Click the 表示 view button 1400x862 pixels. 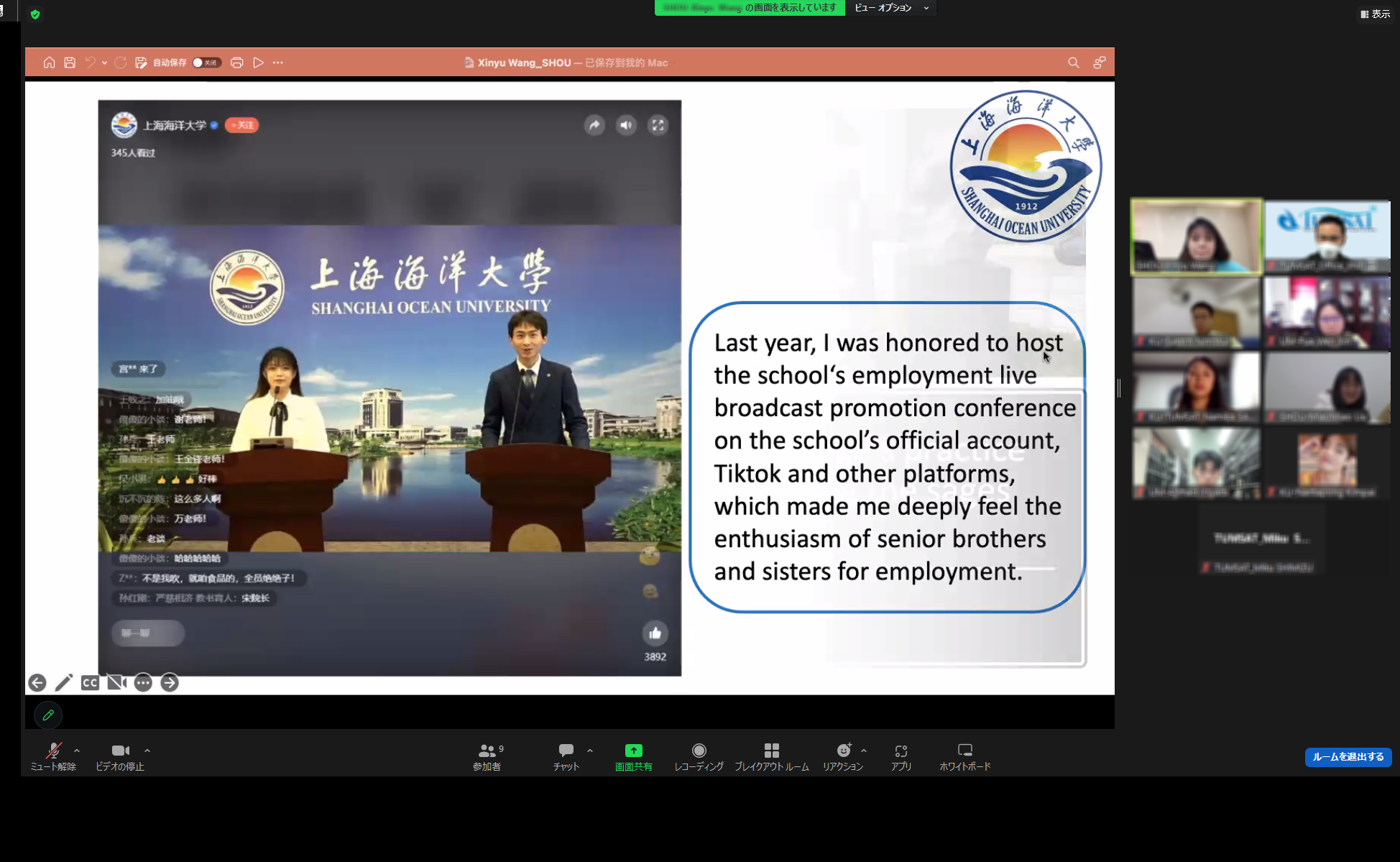(x=1375, y=14)
